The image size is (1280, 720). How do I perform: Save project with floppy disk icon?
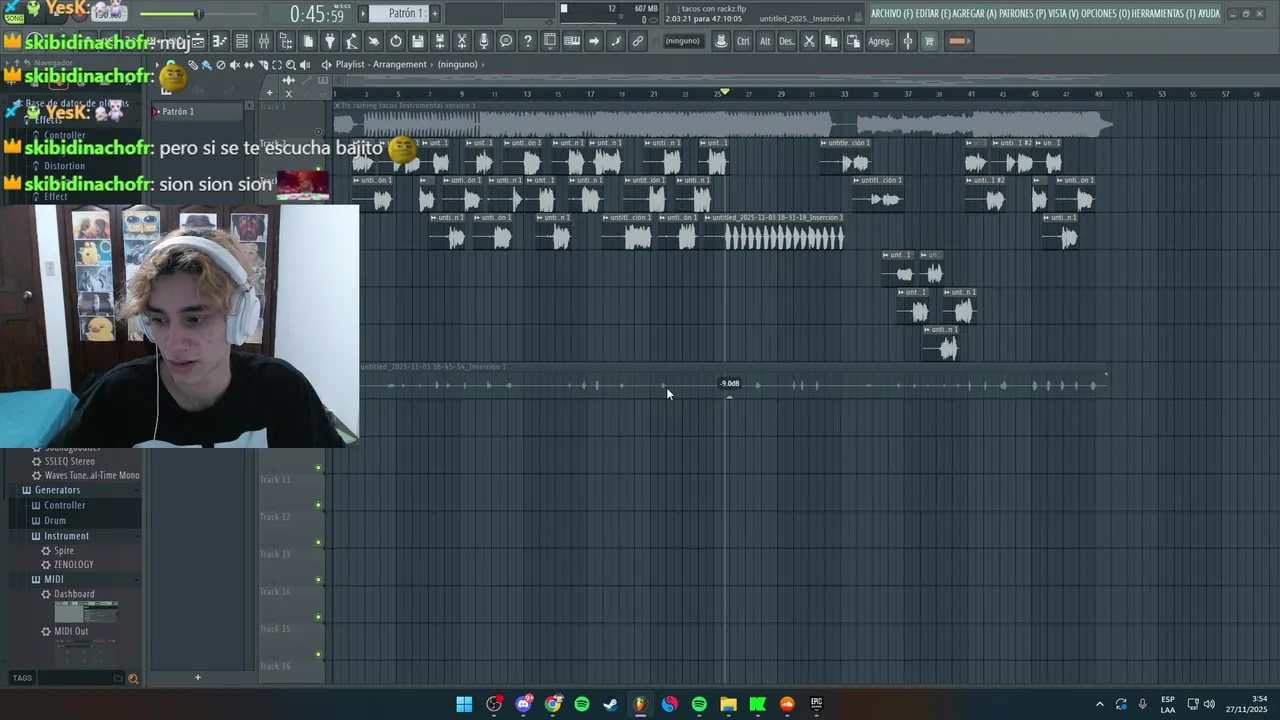418,41
